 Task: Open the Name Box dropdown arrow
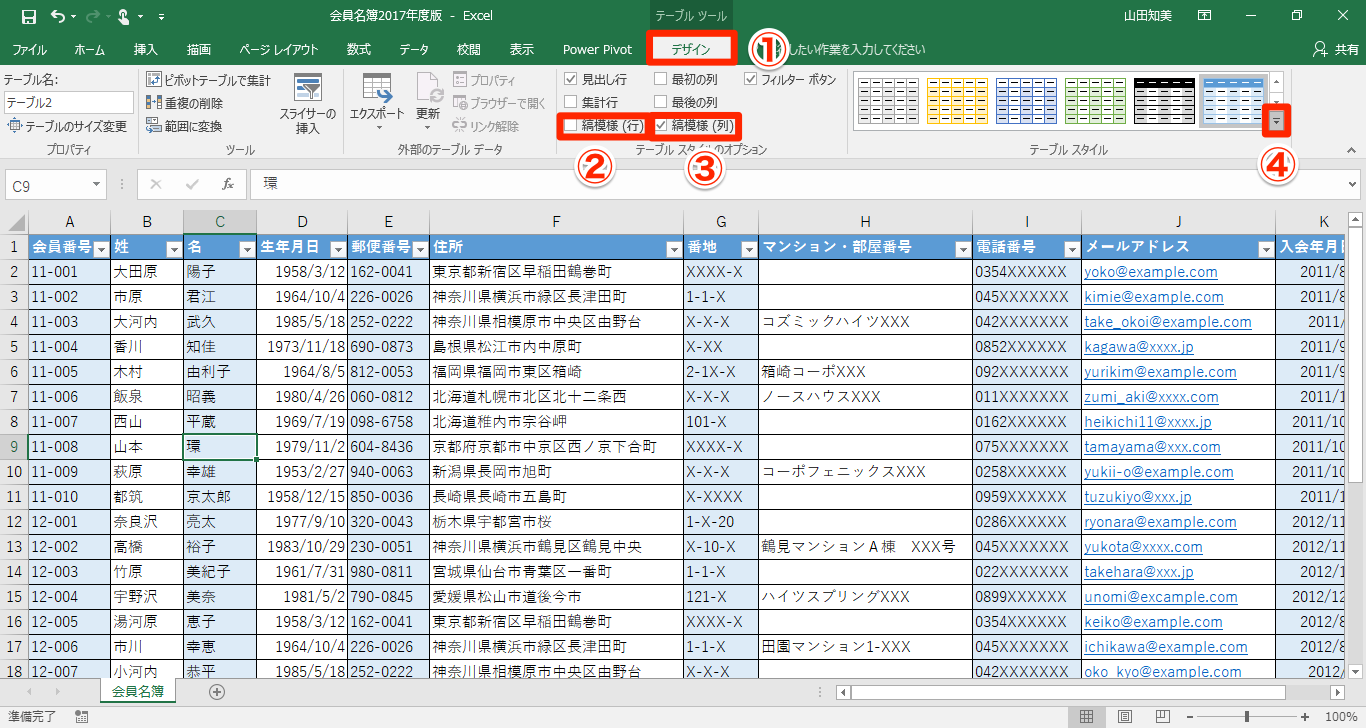[96, 185]
